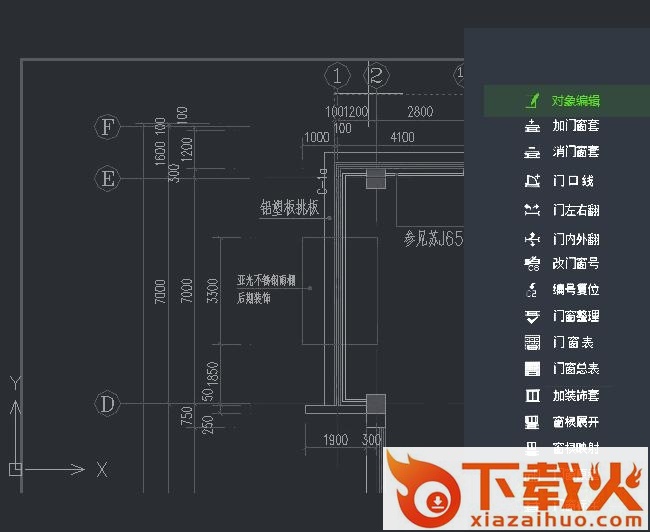The image size is (650, 532).
Task: Select the 门内外翻 command
Action: click(575, 239)
